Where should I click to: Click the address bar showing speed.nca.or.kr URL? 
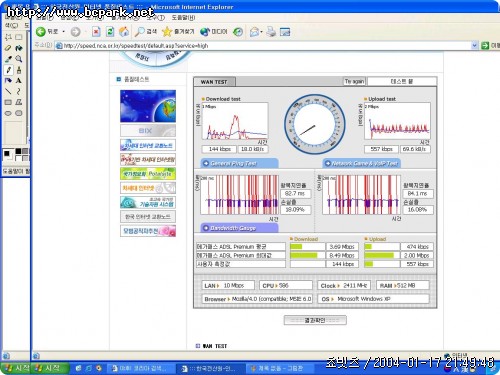(263, 46)
